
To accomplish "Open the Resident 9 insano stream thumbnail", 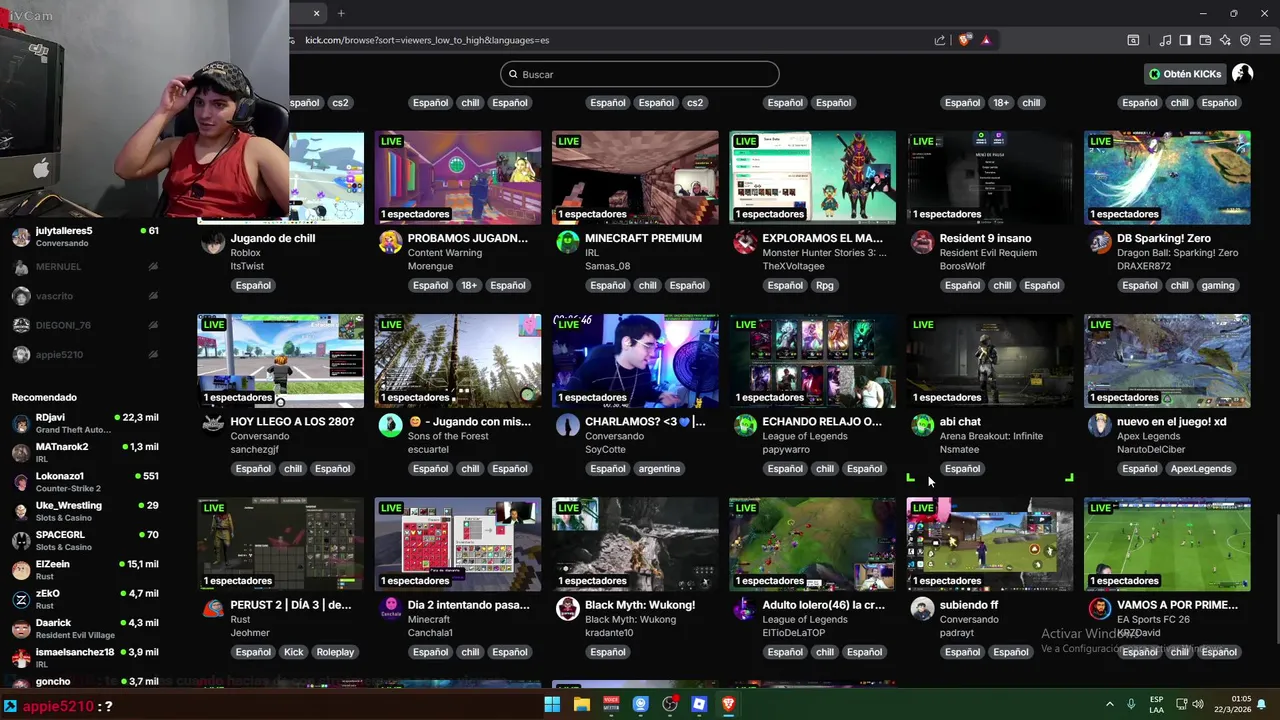I will 990,177.
